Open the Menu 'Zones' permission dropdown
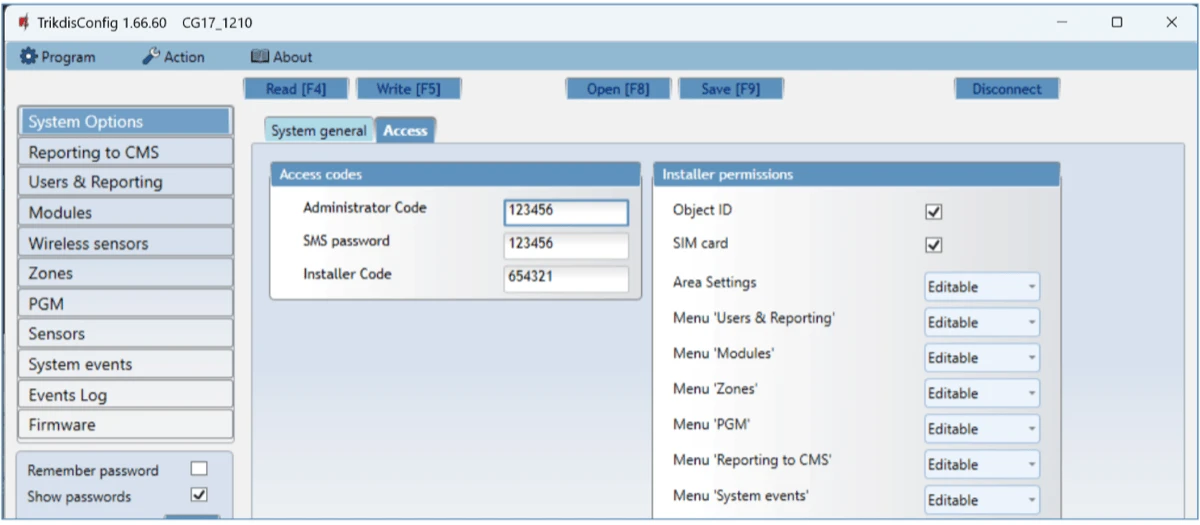 click(981, 394)
